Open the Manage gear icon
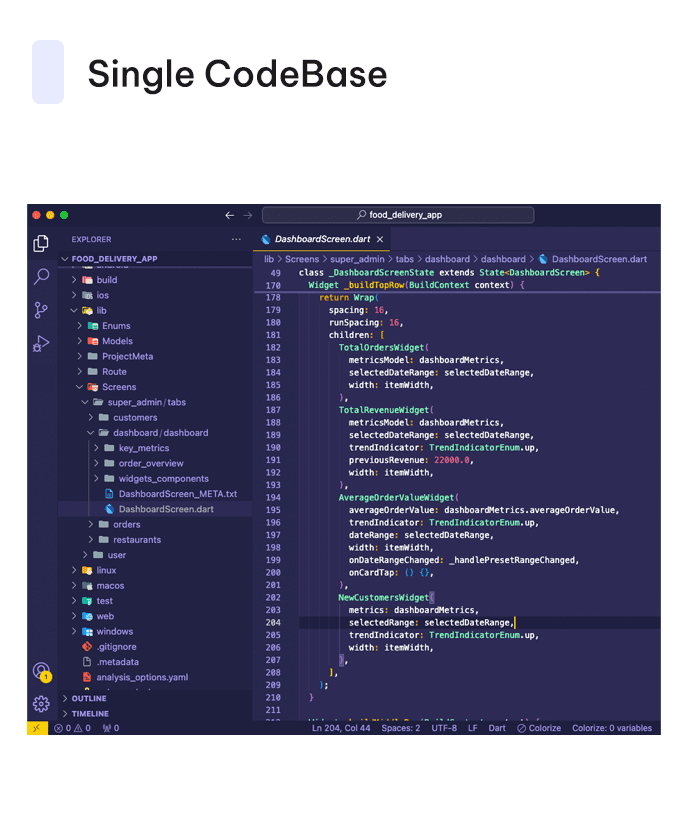This screenshot has width=686, height=832. [41, 703]
